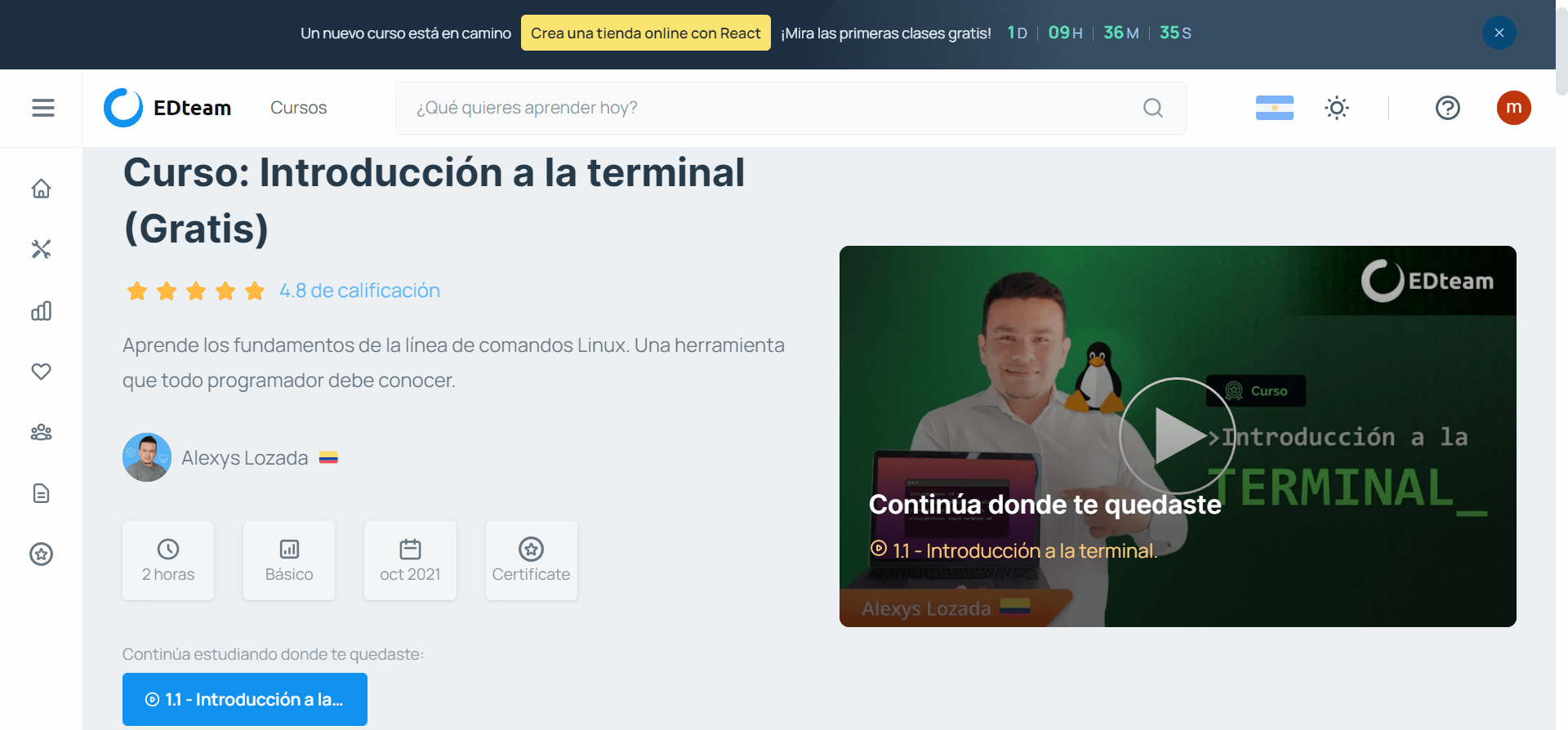1568x730 pixels.
Task: Click the 'Continúa donde te quedaste' heading on video
Action: click(x=1045, y=505)
